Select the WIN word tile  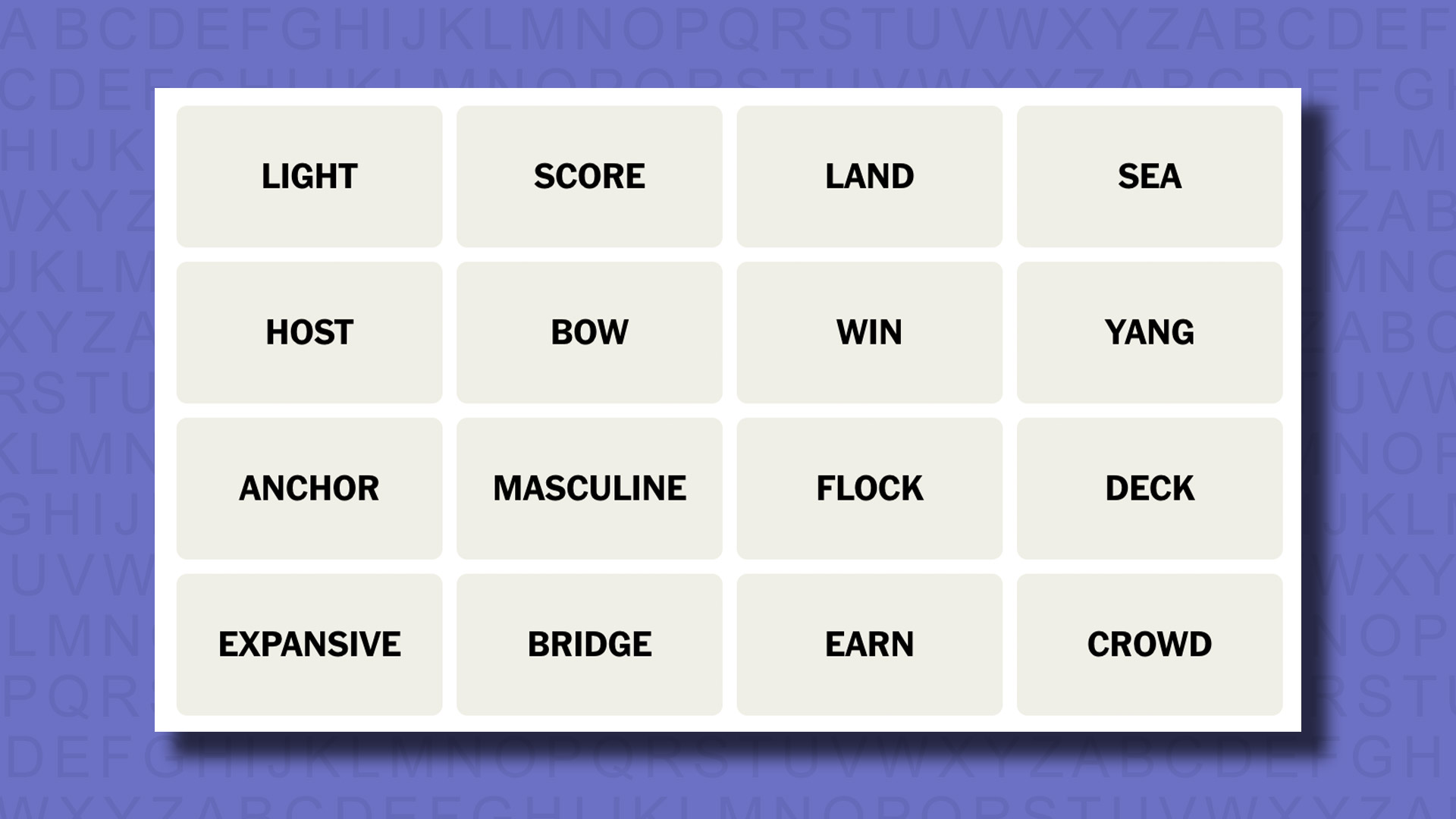point(868,332)
